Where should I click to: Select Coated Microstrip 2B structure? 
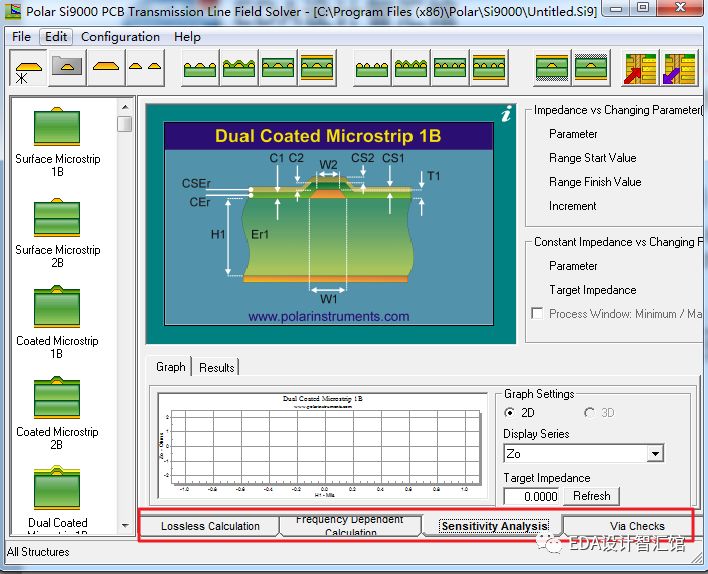tap(57, 414)
